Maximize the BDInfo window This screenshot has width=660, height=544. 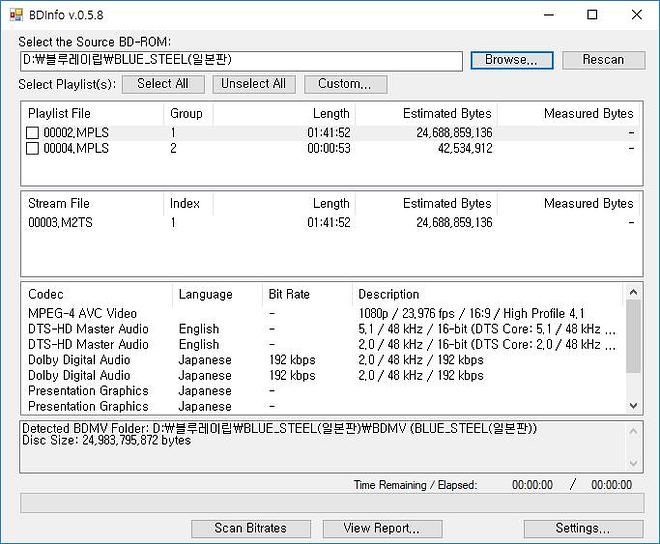[x=592, y=15]
